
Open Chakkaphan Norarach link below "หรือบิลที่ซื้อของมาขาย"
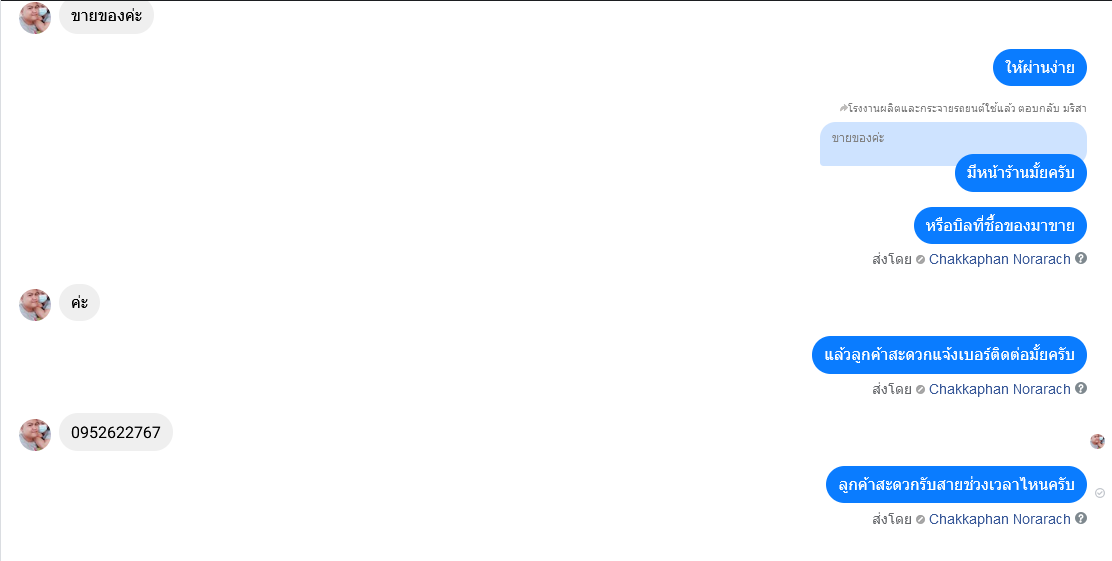(x=999, y=259)
